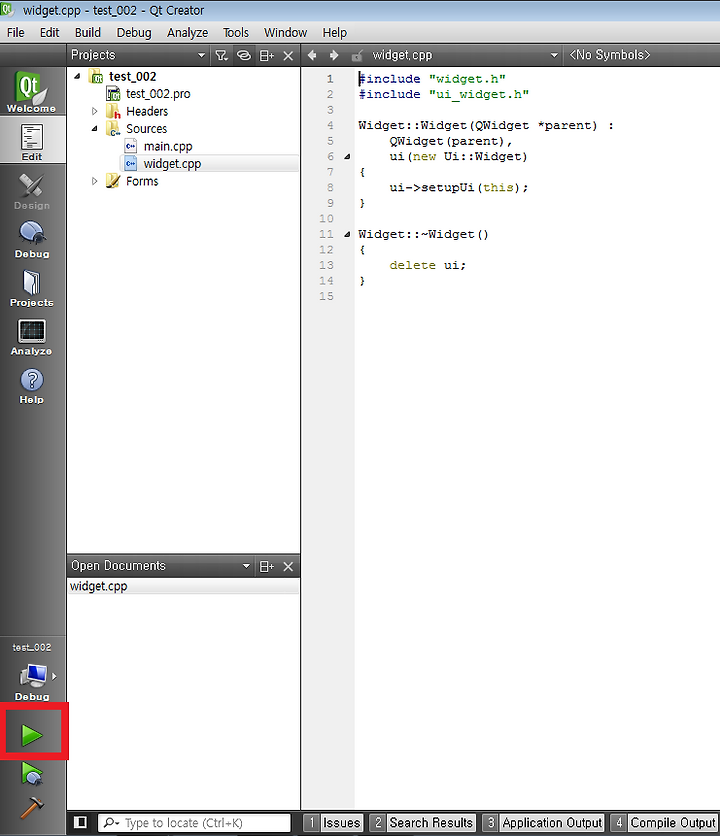Collapse the test_002 project node
Viewport: 720px width, 836px height.
[x=77, y=76]
